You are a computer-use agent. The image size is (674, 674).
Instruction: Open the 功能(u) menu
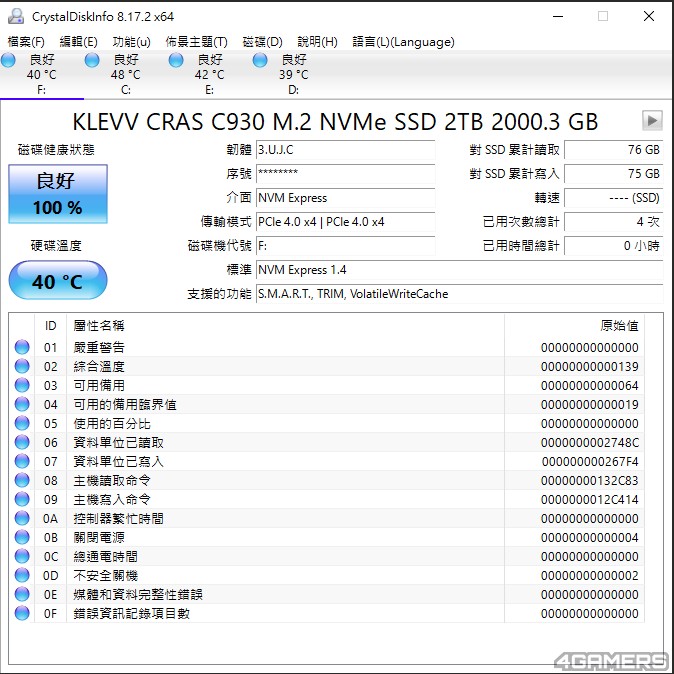pos(132,42)
